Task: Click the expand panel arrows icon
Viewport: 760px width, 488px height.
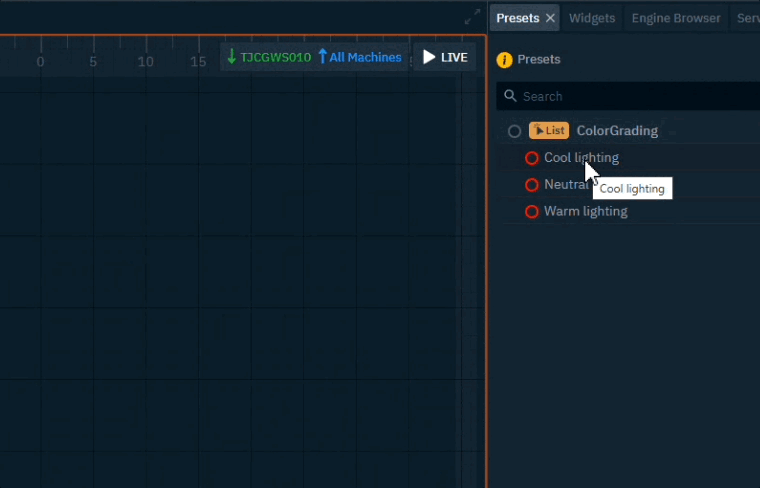Action: pos(473,17)
